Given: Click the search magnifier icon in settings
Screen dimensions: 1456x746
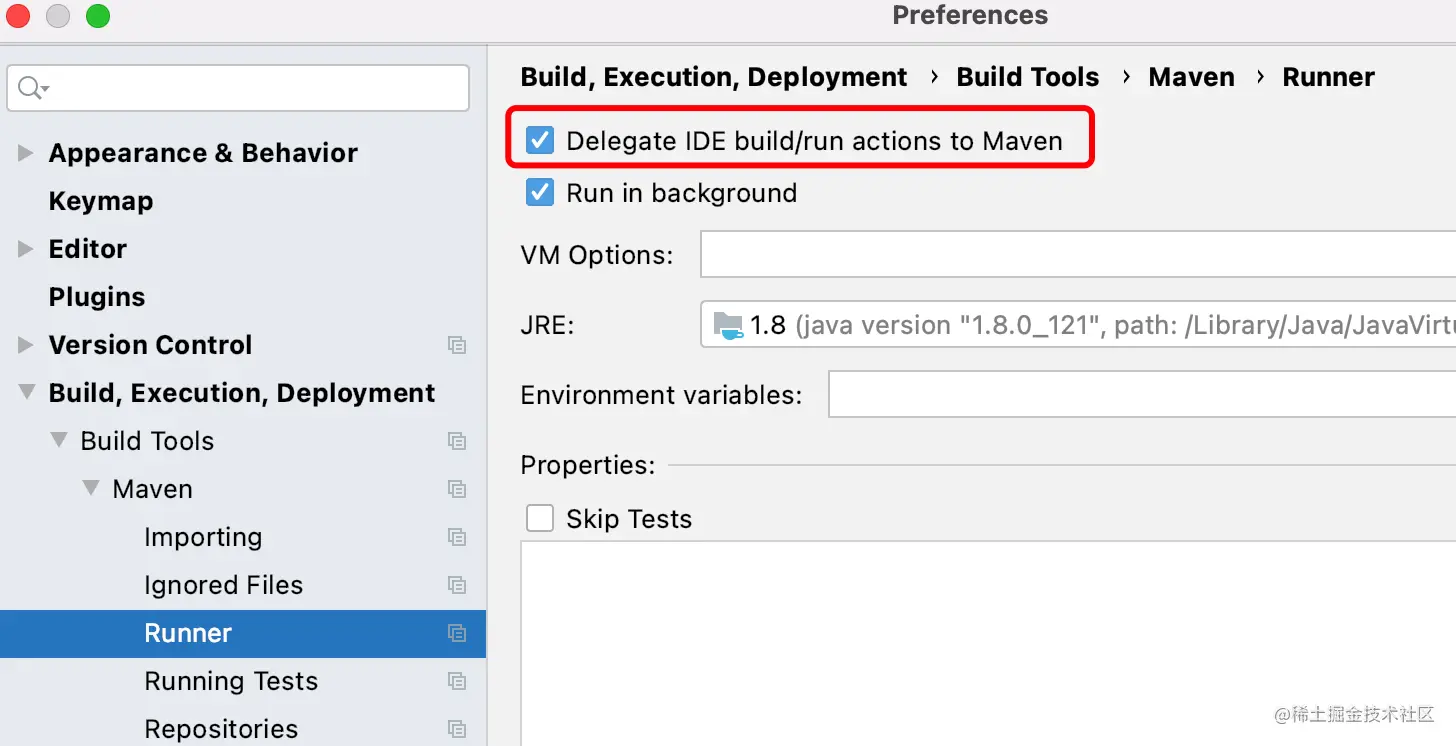Looking at the screenshot, I should pos(31,88).
